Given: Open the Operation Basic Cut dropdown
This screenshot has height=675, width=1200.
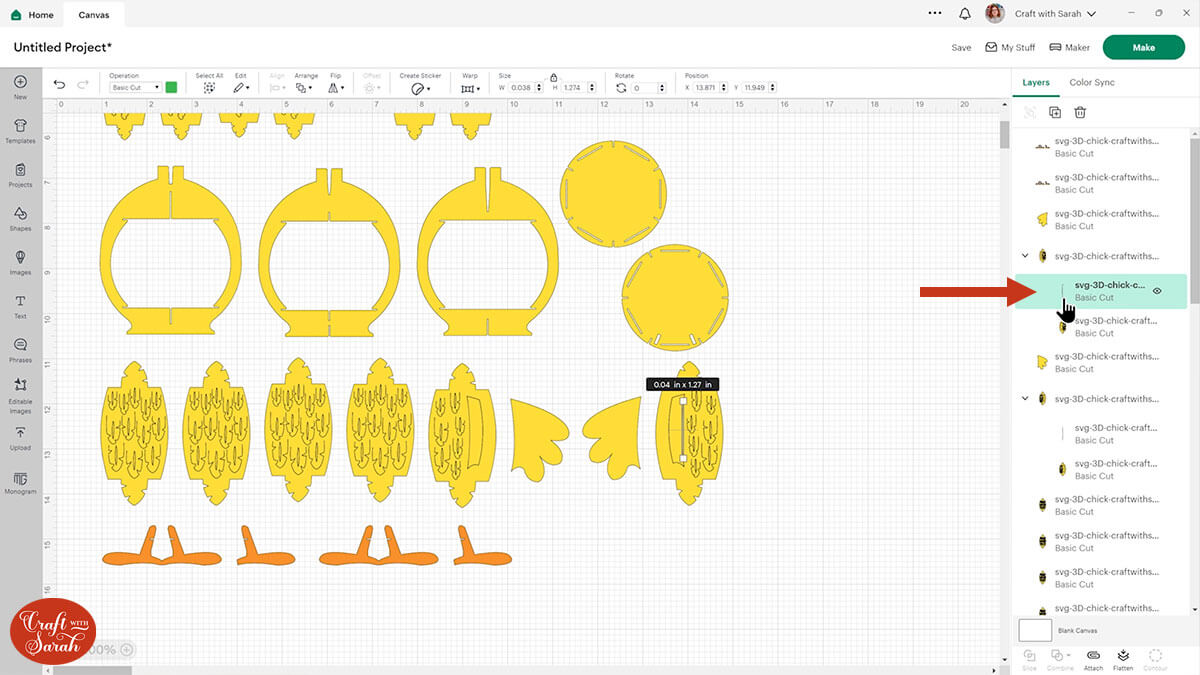Looking at the screenshot, I should coord(135,88).
